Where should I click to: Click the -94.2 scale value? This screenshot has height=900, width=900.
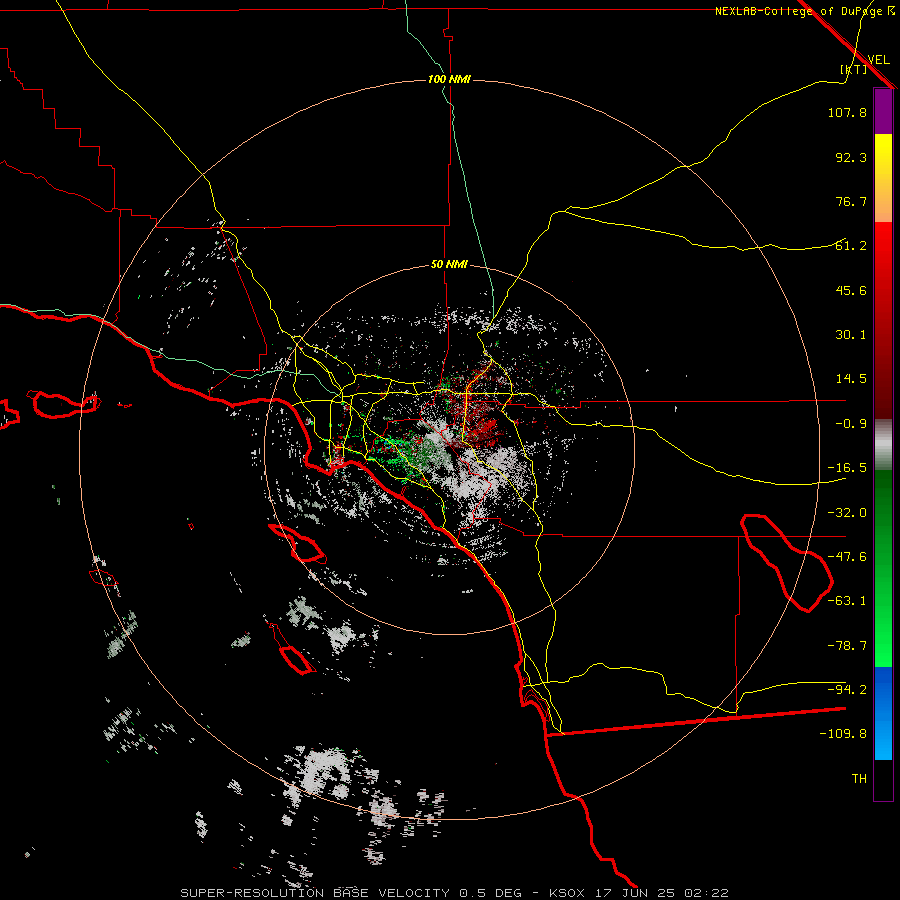point(847,689)
